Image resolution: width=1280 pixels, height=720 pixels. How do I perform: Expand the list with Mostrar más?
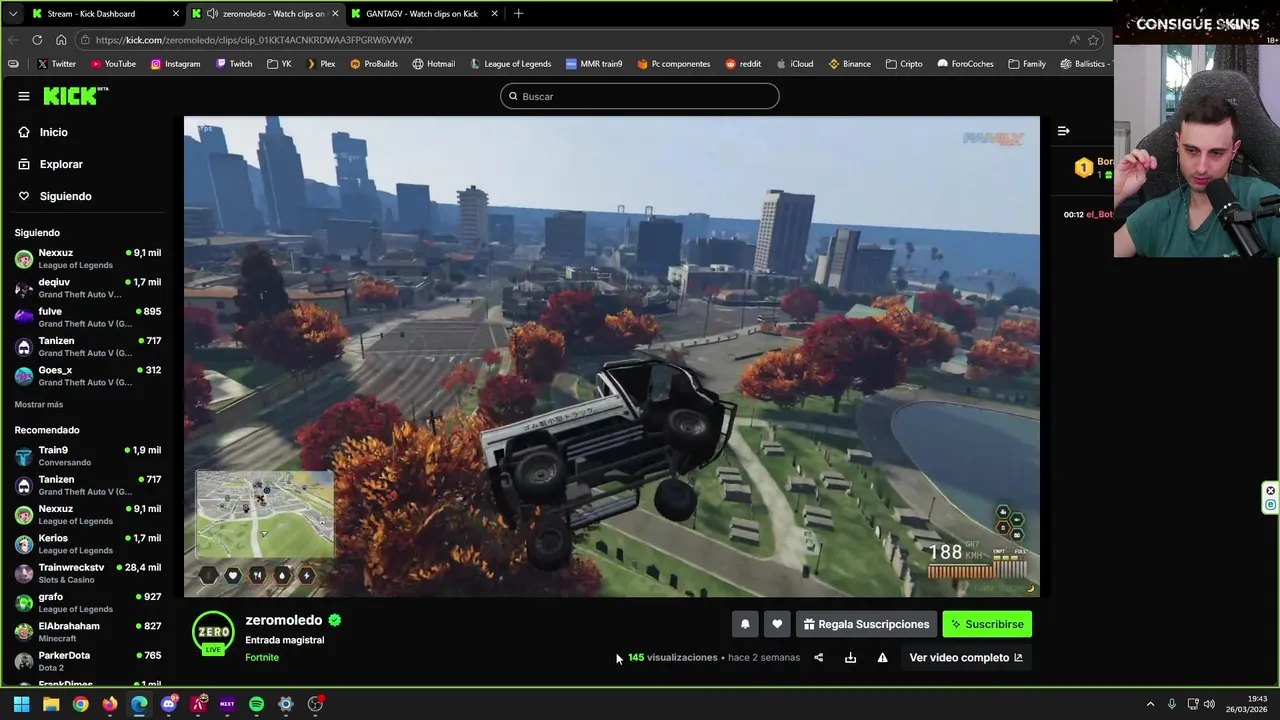point(39,404)
